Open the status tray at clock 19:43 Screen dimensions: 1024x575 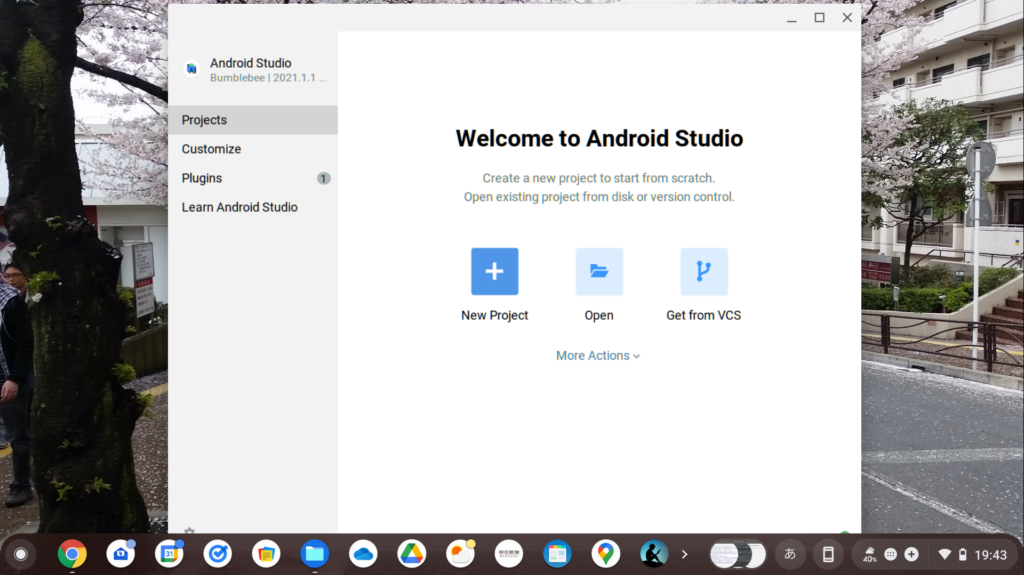(x=975, y=555)
